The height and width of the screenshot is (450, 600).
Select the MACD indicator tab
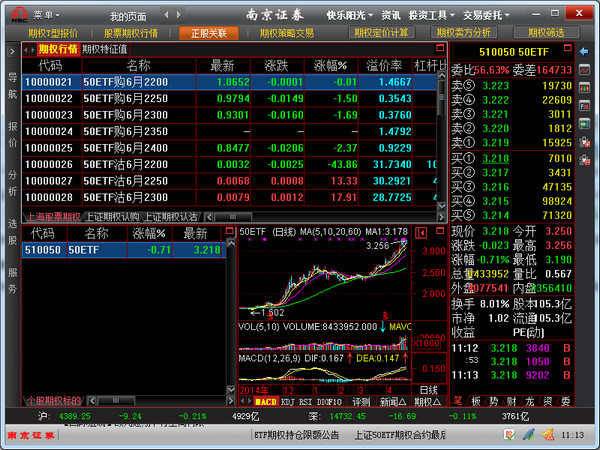pos(266,401)
